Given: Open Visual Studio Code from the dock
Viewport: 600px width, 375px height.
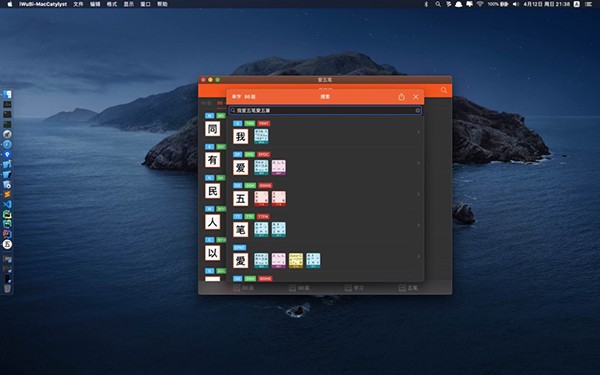Looking at the screenshot, I should point(7,204).
